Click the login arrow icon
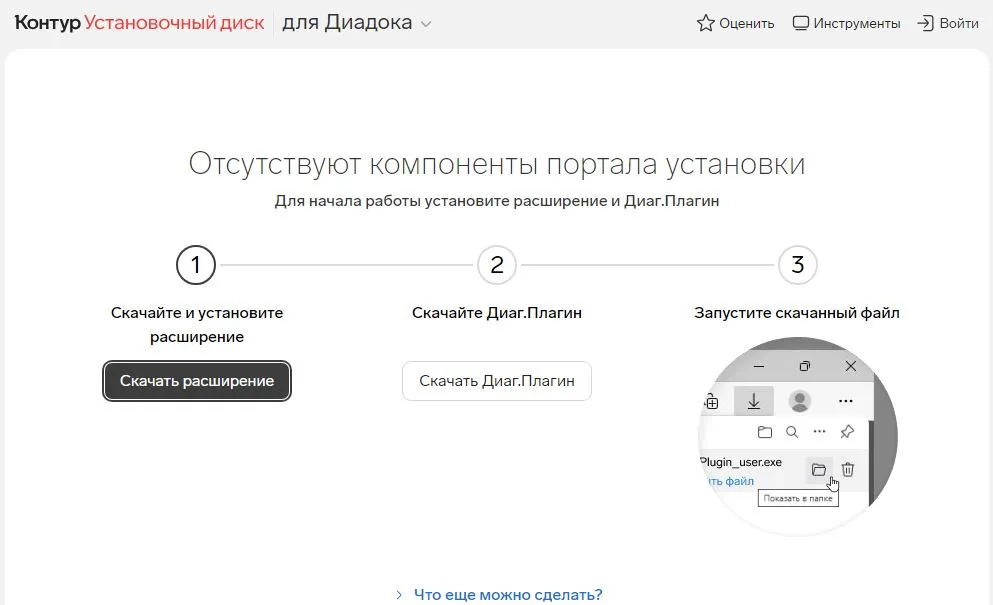Viewport: 993px width, 605px height. [925, 23]
